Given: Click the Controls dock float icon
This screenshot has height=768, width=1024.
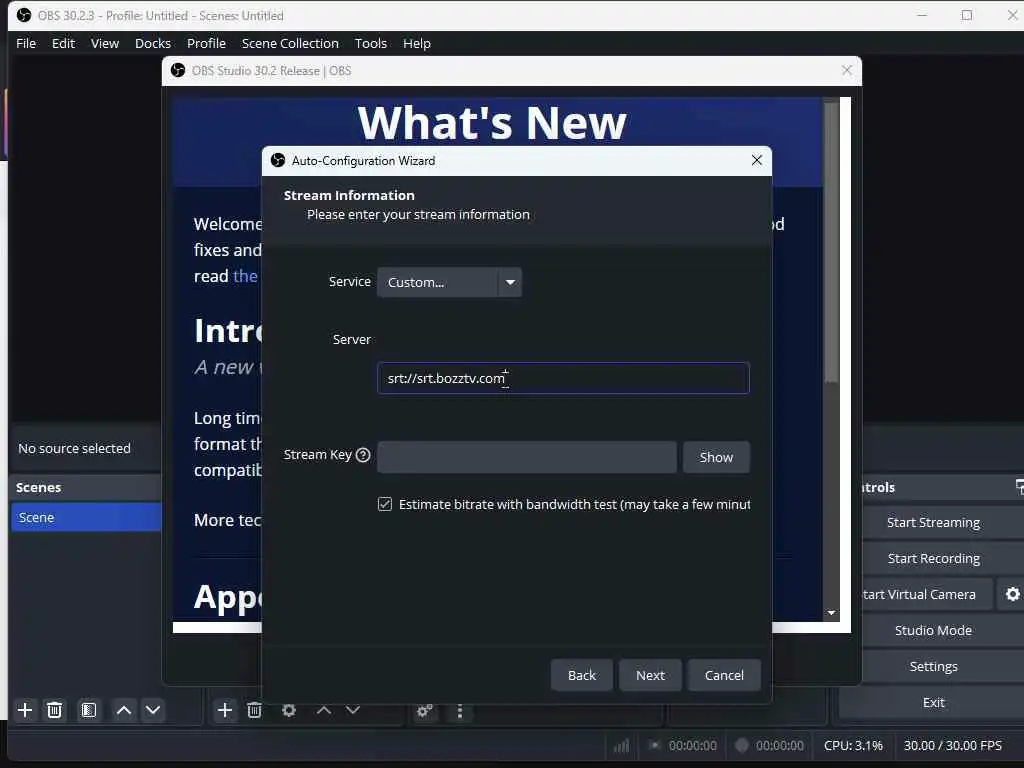Looking at the screenshot, I should 1019,487.
